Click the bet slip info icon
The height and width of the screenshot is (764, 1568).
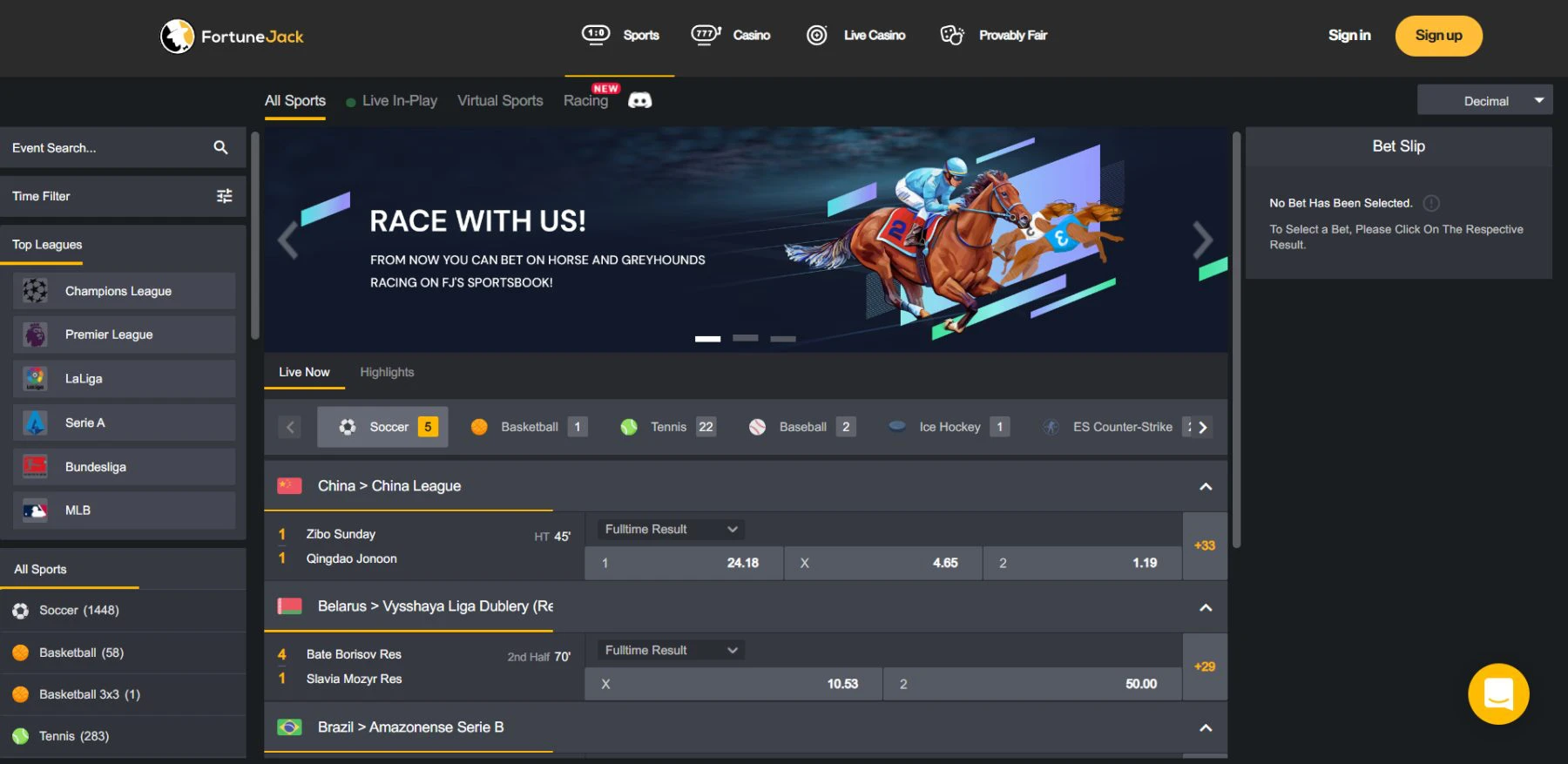[1431, 203]
